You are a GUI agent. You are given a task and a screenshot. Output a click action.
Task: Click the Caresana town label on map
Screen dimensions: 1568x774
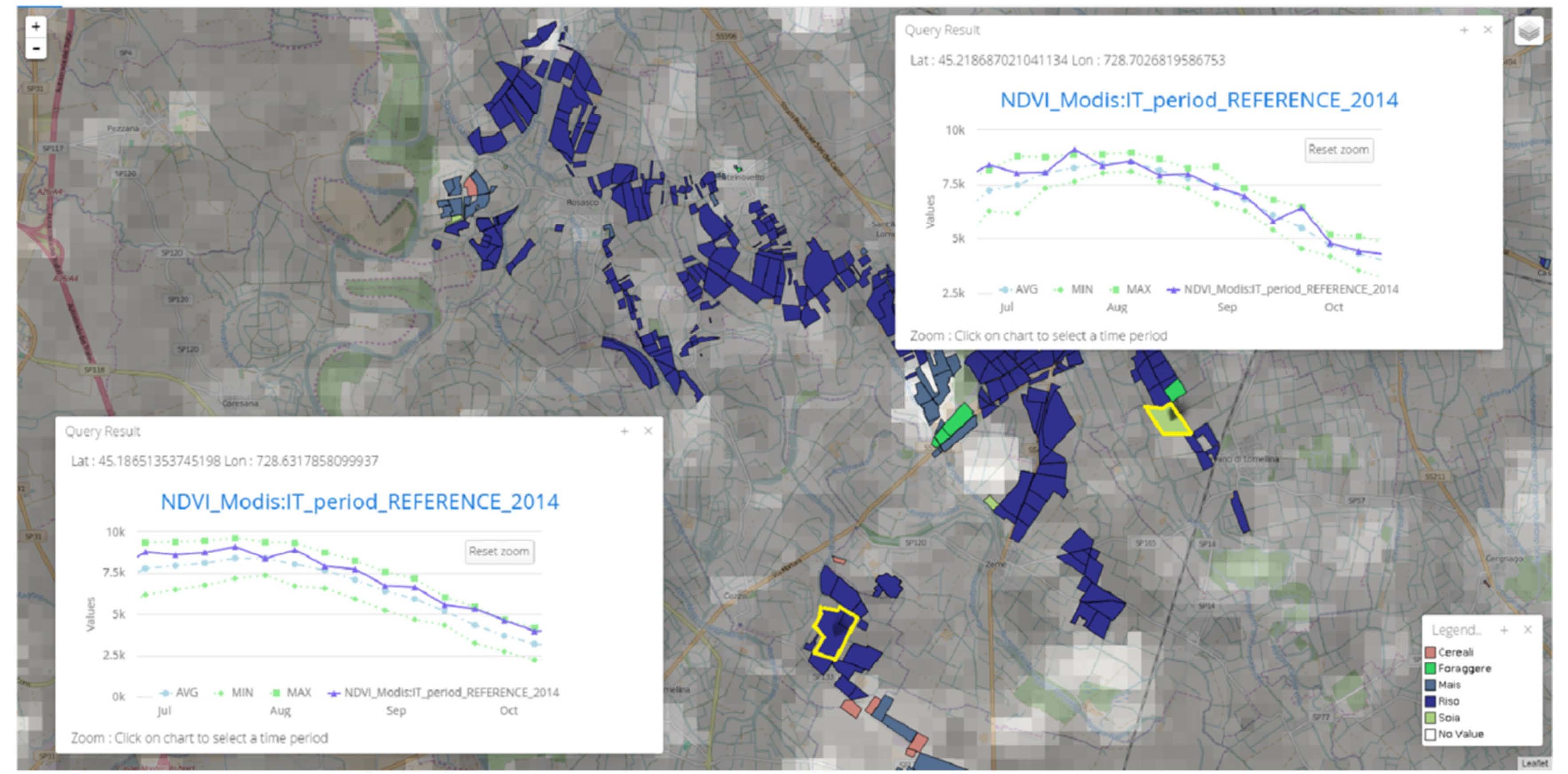click(240, 403)
